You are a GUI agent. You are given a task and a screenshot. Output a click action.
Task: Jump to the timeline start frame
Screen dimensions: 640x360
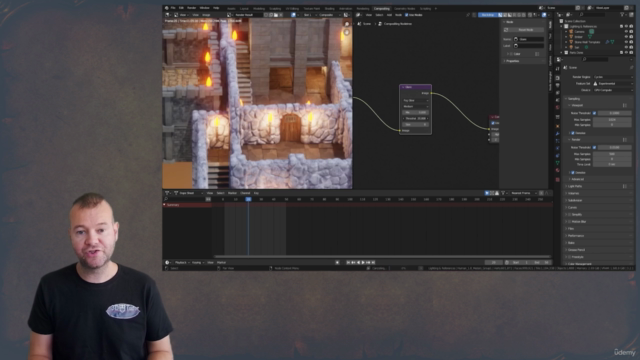348,262
